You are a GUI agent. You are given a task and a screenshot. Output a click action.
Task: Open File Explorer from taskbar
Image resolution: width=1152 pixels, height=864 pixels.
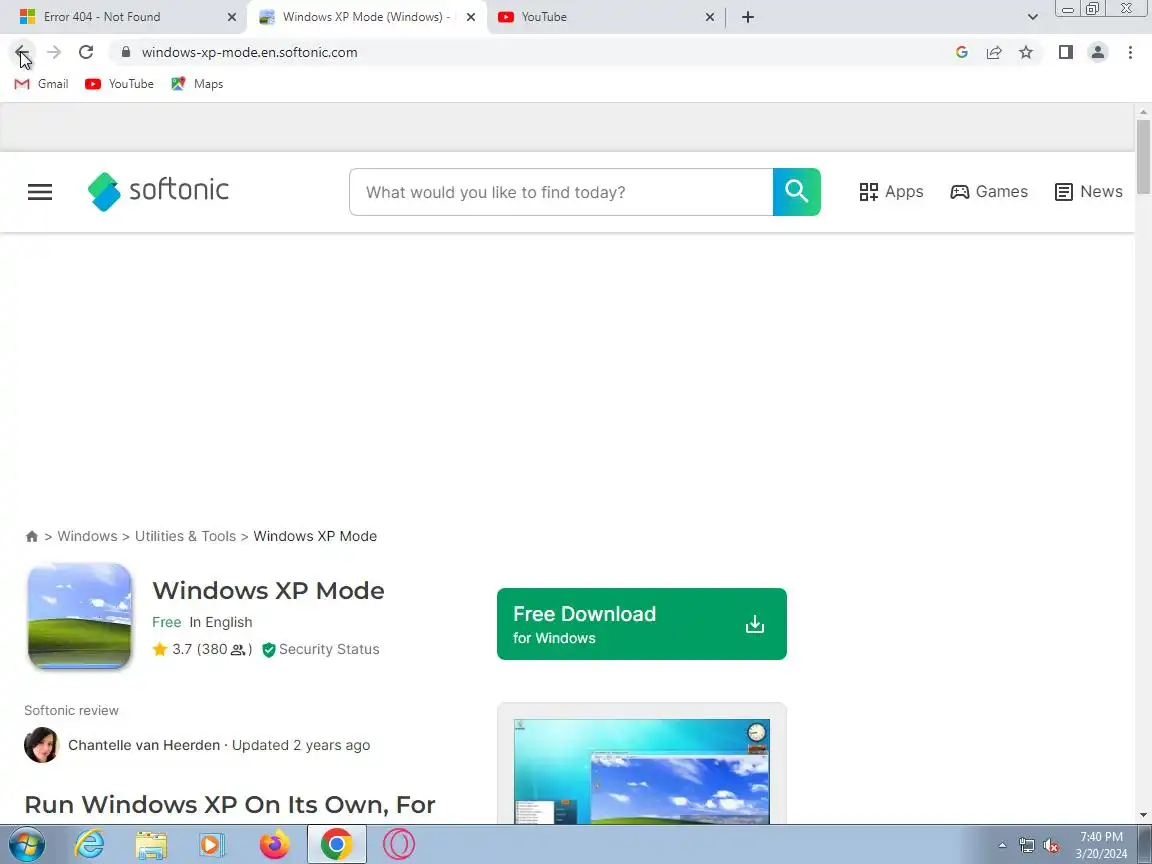[x=151, y=845]
